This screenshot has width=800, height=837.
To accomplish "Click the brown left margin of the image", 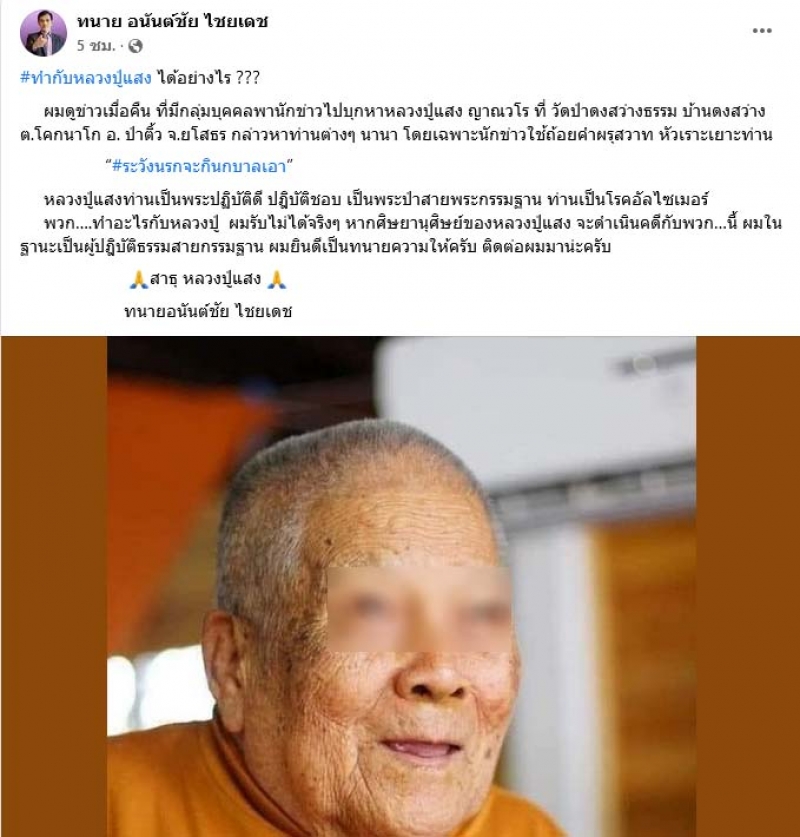I will [x=54, y=586].
